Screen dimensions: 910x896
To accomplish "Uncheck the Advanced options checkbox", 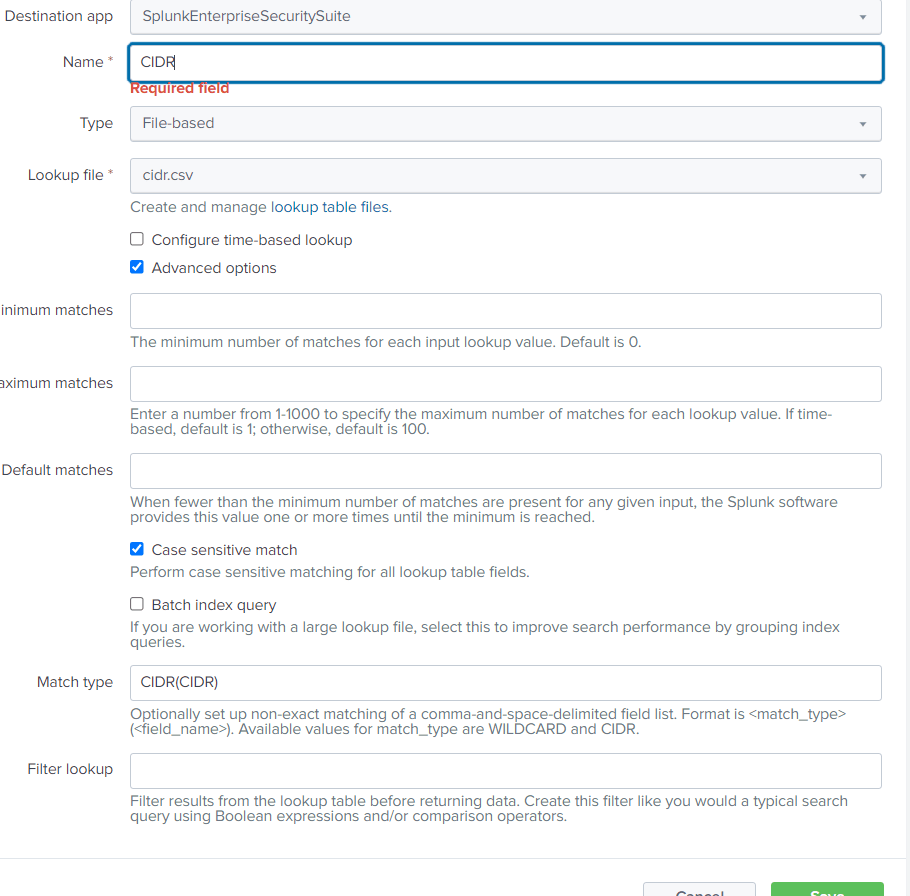I will pyautogui.click(x=137, y=268).
